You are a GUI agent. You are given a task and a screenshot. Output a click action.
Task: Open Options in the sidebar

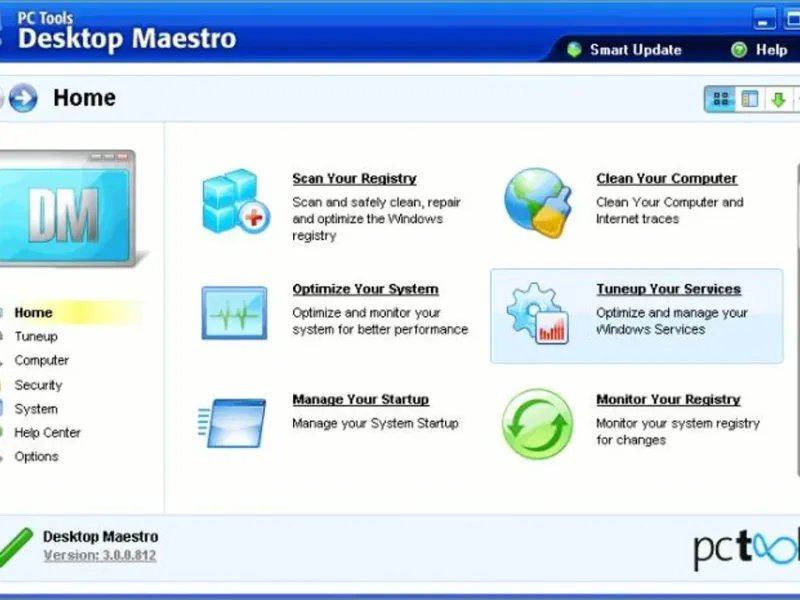click(x=36, y=457)
